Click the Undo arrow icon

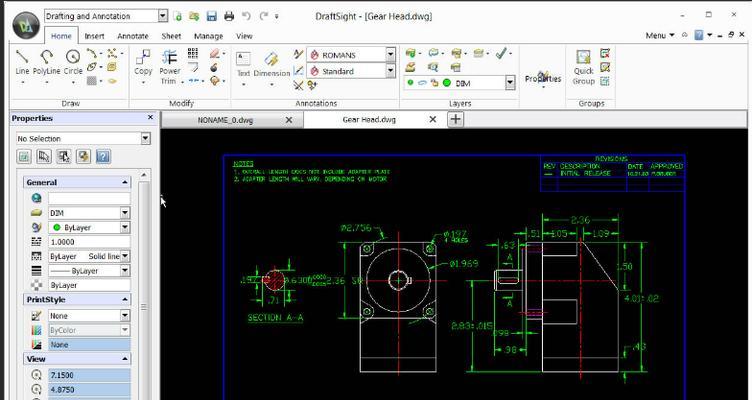(x=247, y=16)
